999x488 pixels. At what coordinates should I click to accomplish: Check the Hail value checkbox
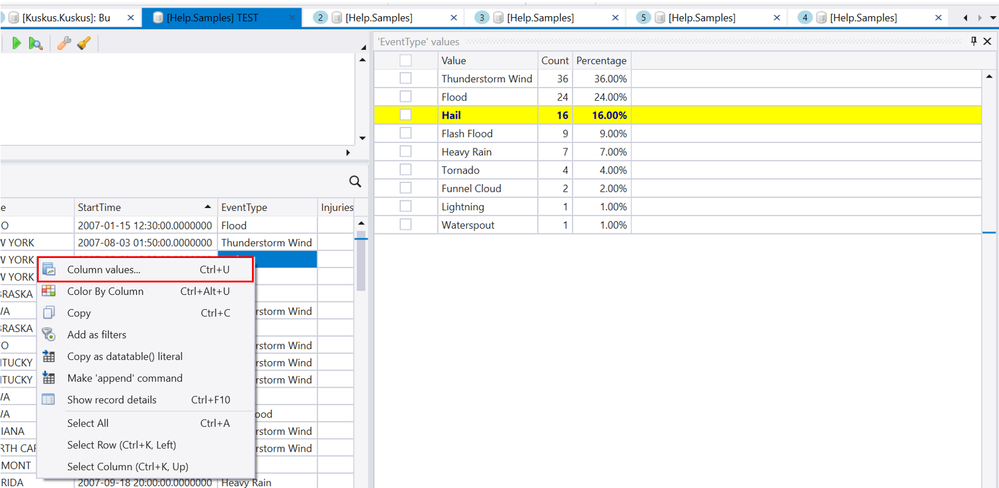pyautogui.click(x=405, y=115)
